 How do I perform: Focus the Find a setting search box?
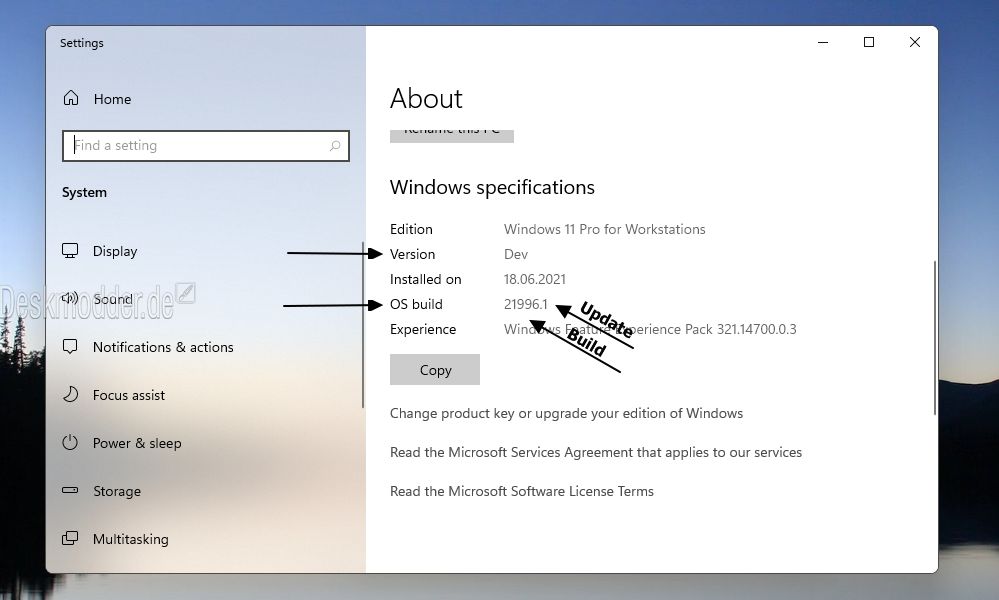206,146
